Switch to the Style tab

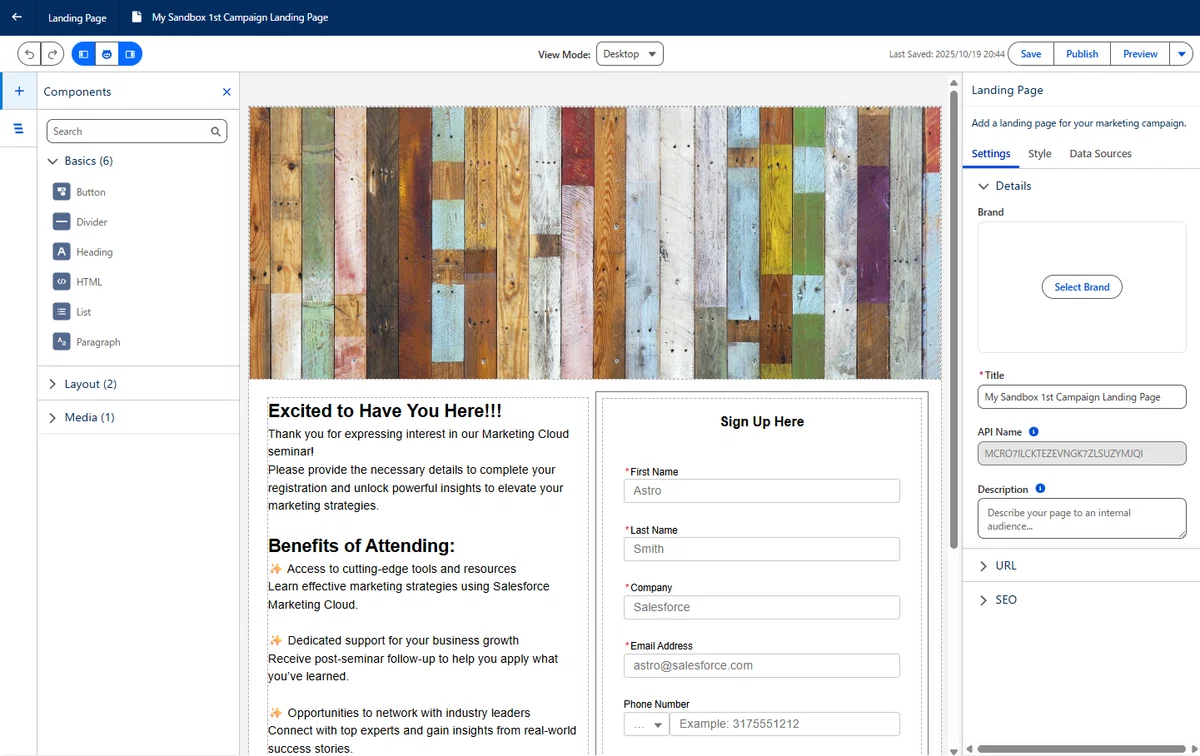[1040, 154]
